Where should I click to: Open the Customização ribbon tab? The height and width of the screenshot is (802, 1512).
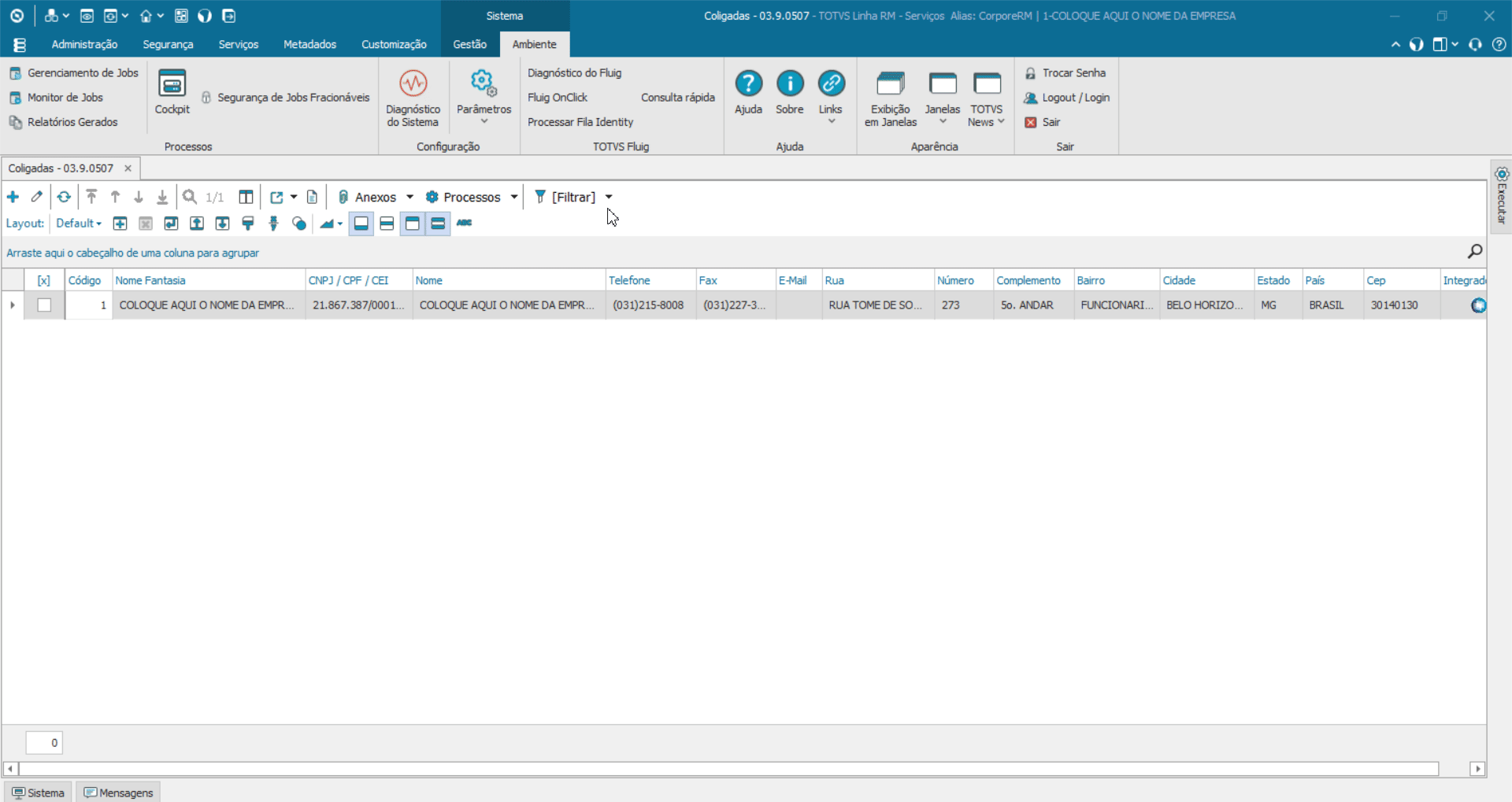pyautogui.click(x=394, y=45)
